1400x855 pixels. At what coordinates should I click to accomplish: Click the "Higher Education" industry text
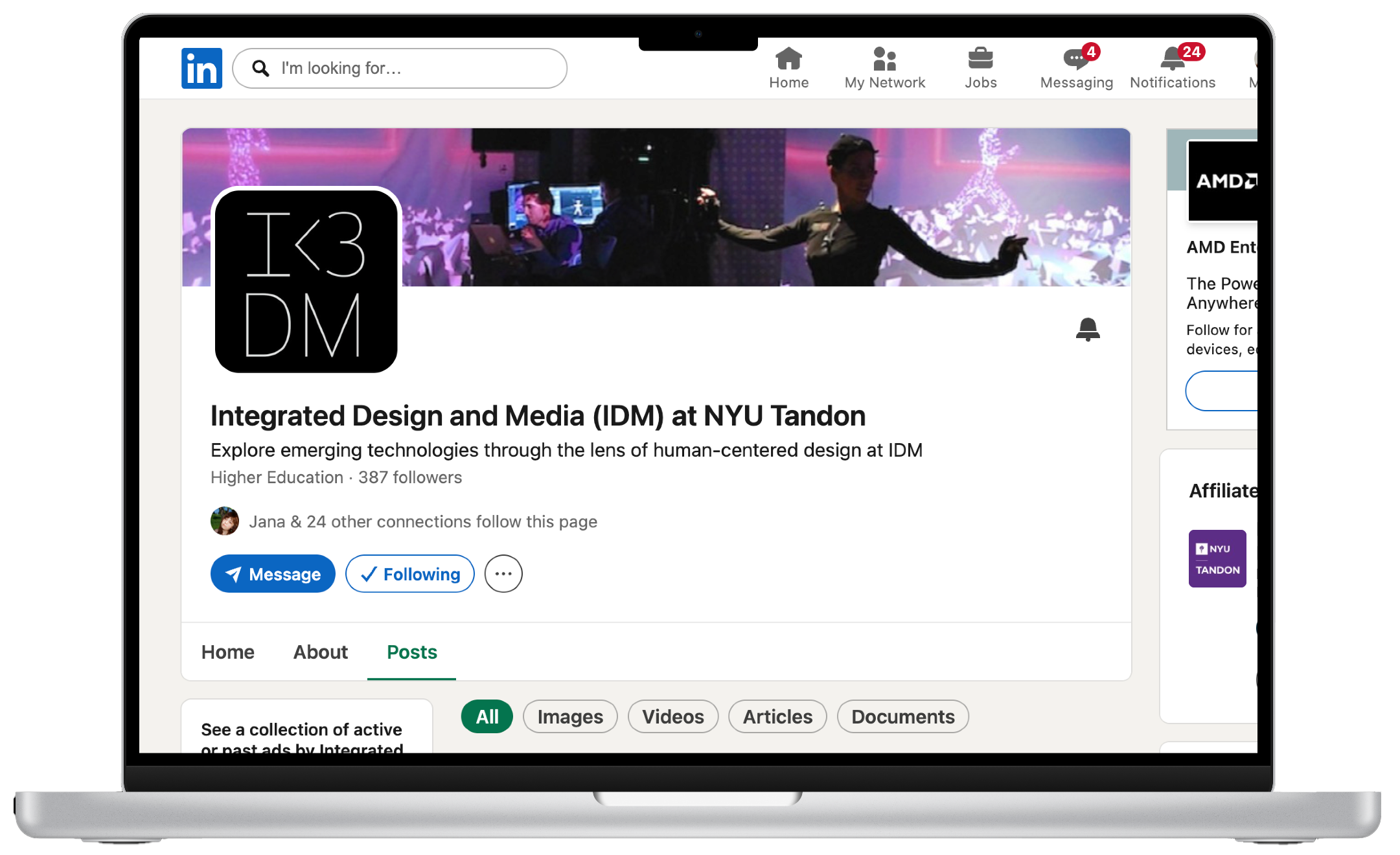pos(277,477)
